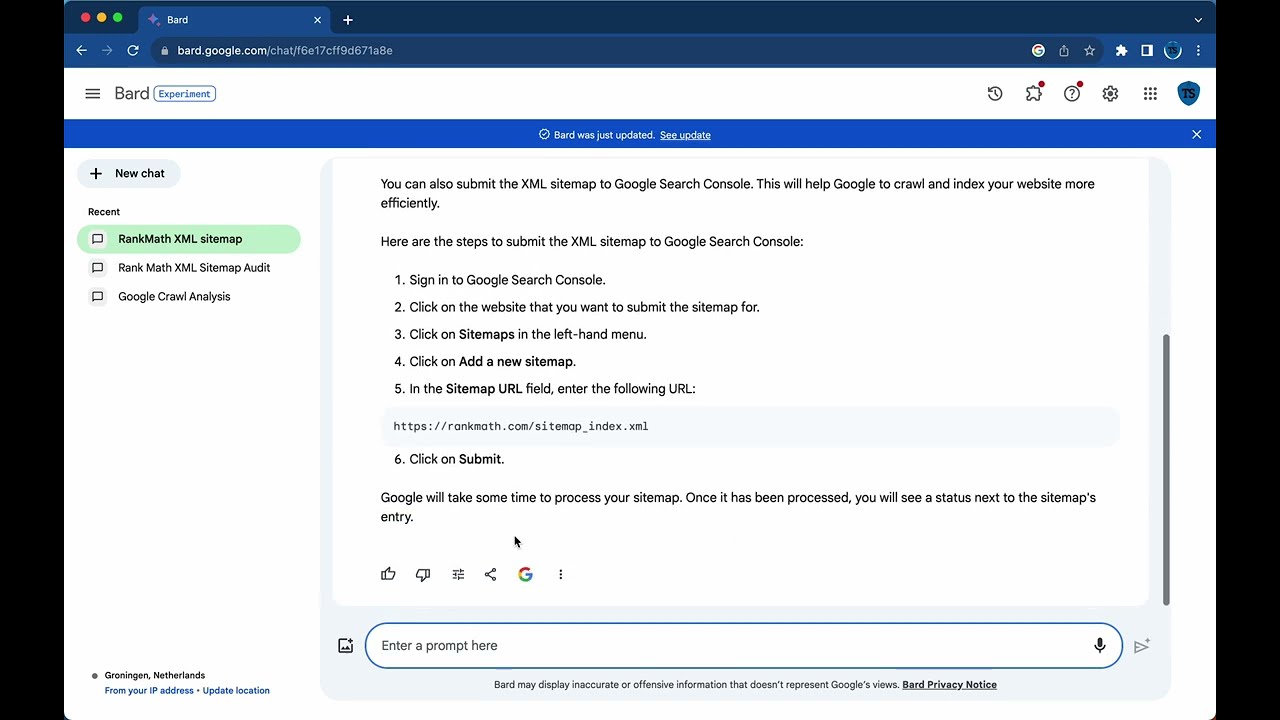View site info lock icon
This screenshot has height=720, width=1280.
point(164,50)
